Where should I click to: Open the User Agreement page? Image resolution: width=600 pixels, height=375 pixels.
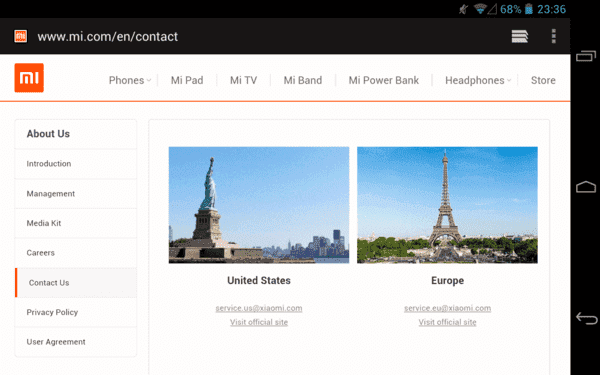pyautogui.click(x=76, y=342)
